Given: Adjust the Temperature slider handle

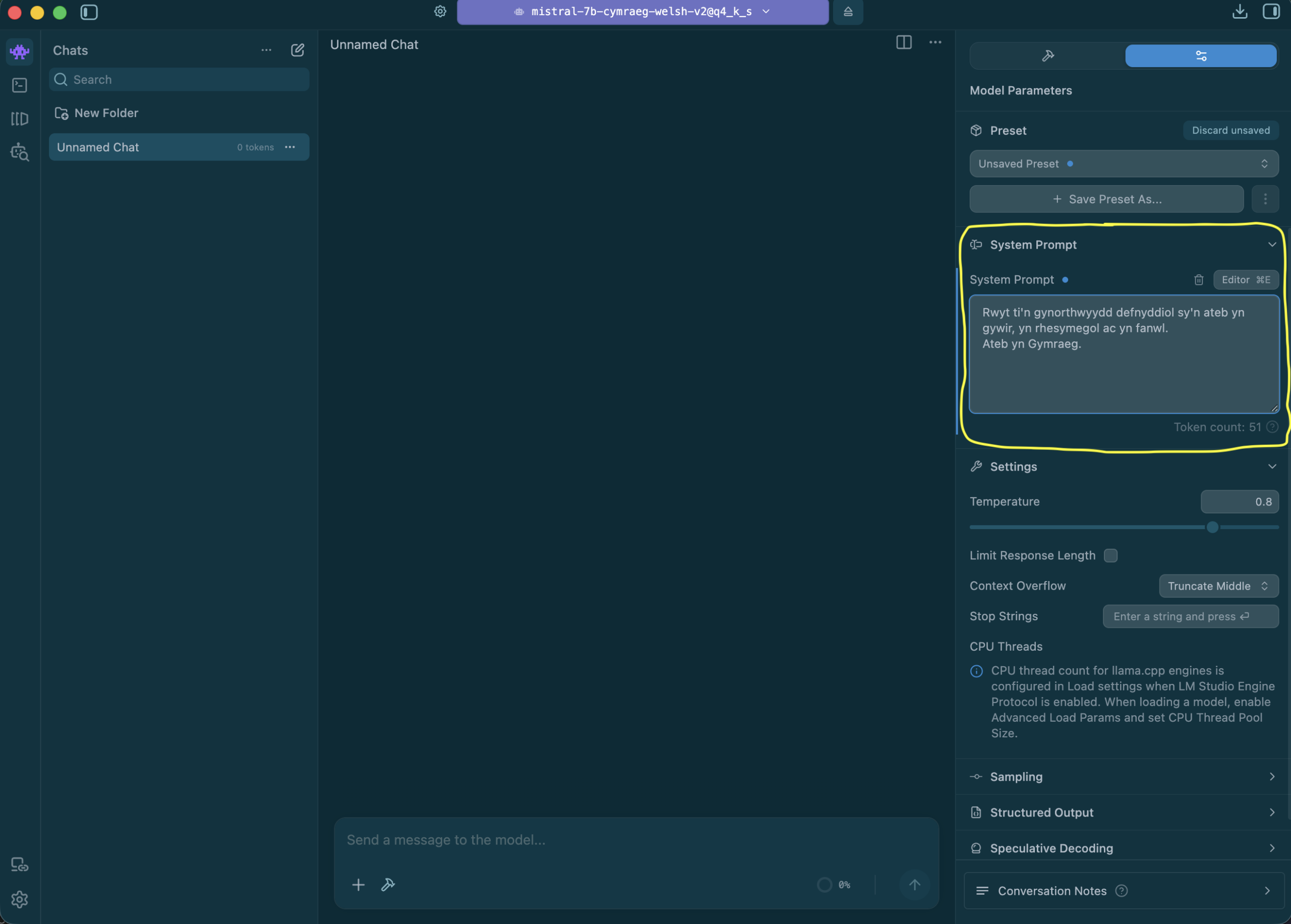Looking at the screenshot, I should 1212,528.
